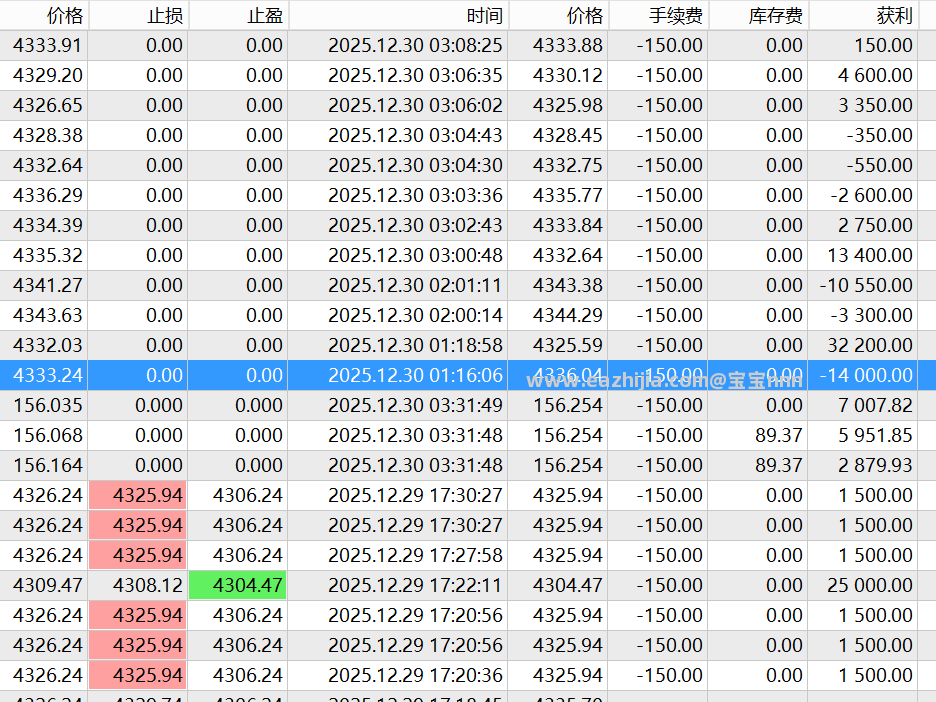Click the 4308.12 stop-loss cell

(147, 585)
